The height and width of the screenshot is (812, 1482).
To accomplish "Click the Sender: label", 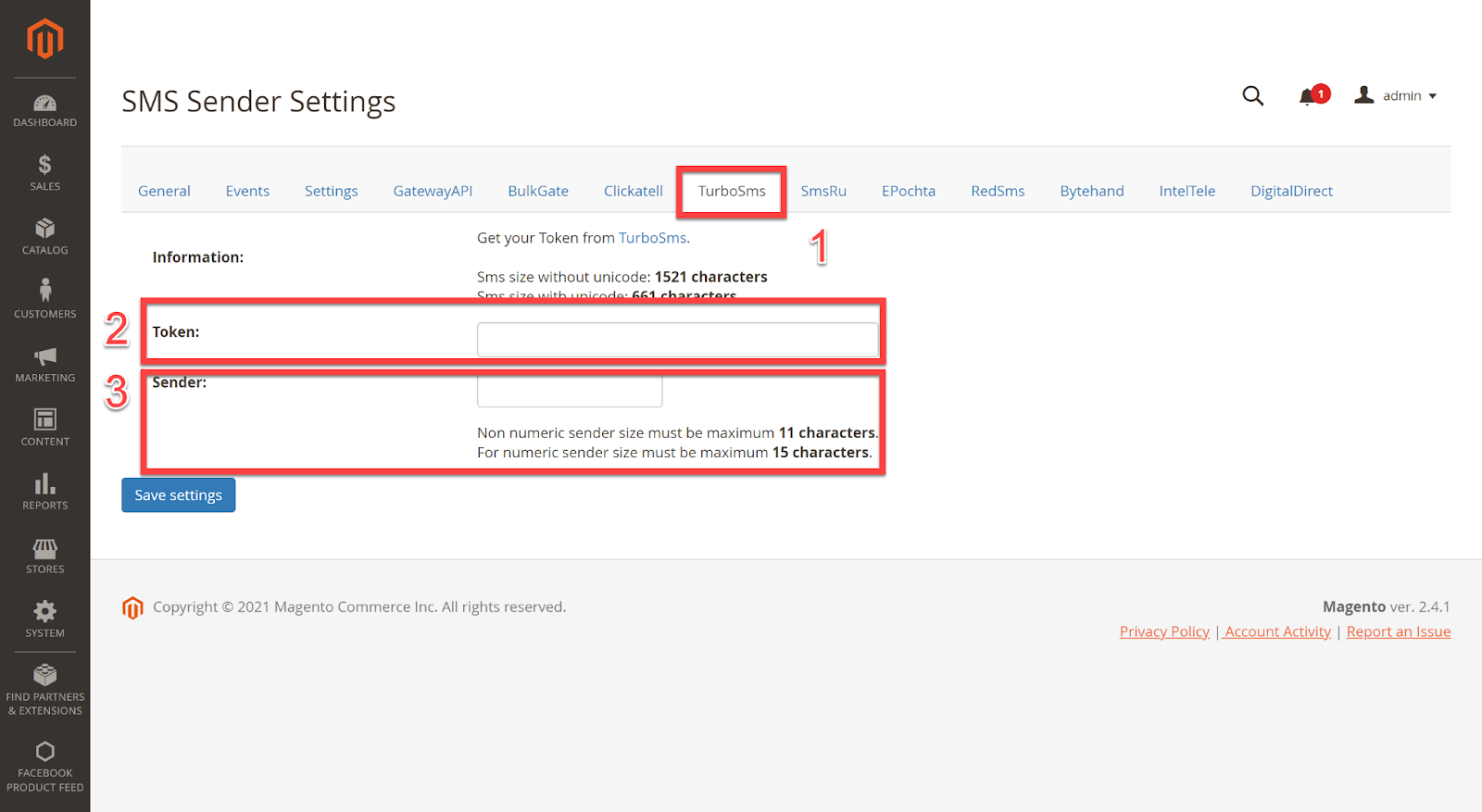I will pyautogui.click(x=180, y=382).
